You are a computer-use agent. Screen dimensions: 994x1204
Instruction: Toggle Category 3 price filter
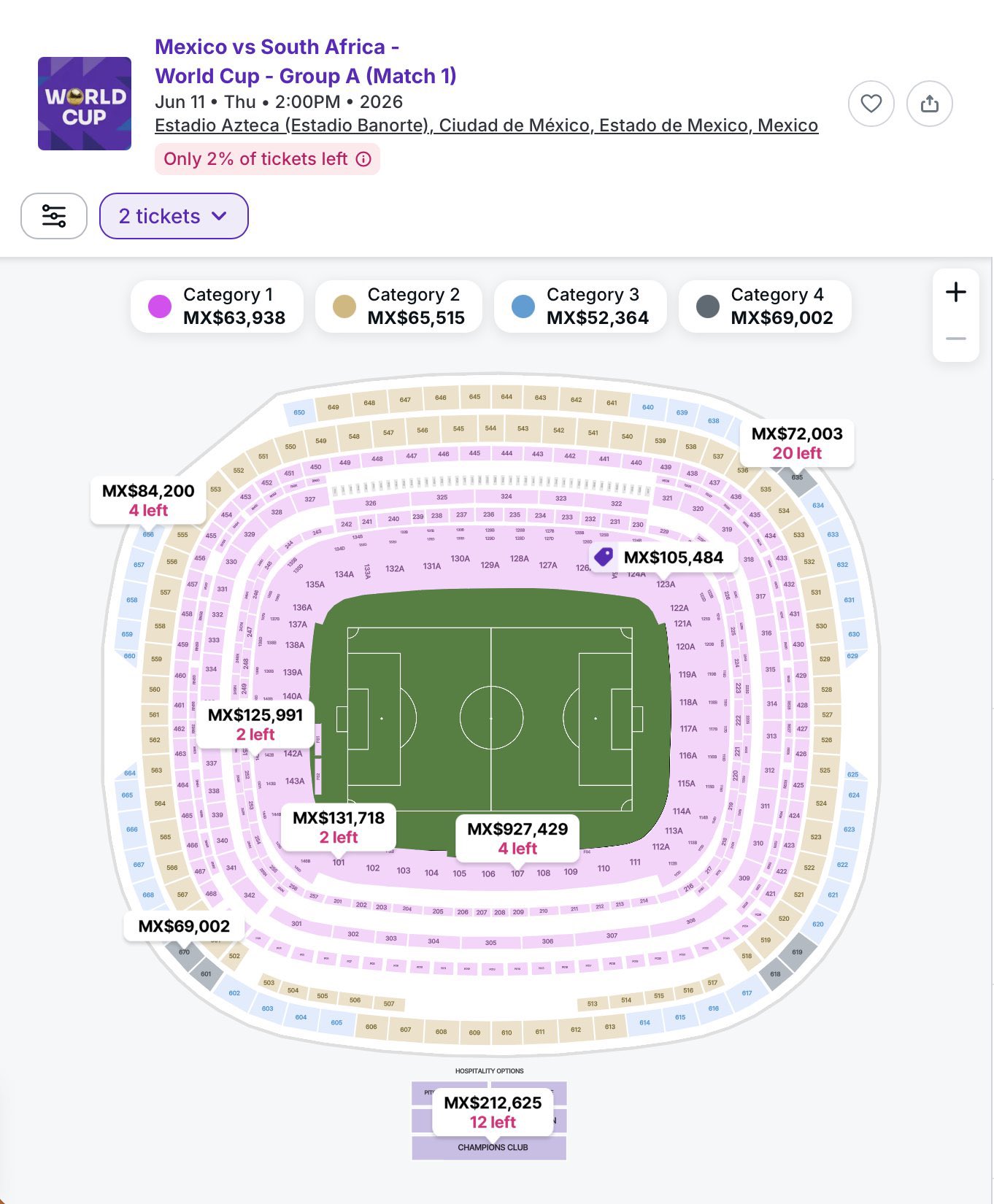[580, 306]
